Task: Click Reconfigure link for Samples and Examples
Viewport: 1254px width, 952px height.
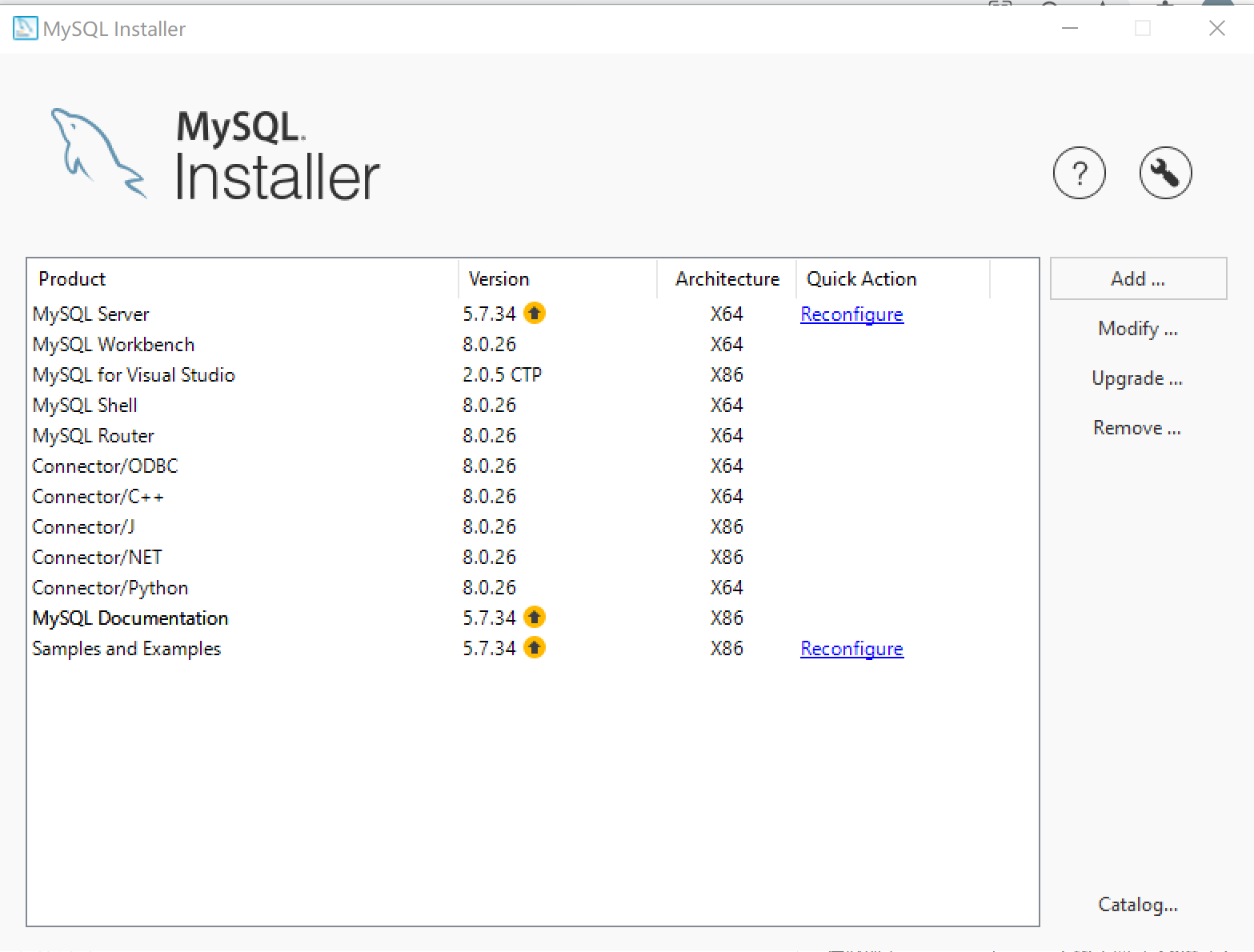Action: [851, 649]
